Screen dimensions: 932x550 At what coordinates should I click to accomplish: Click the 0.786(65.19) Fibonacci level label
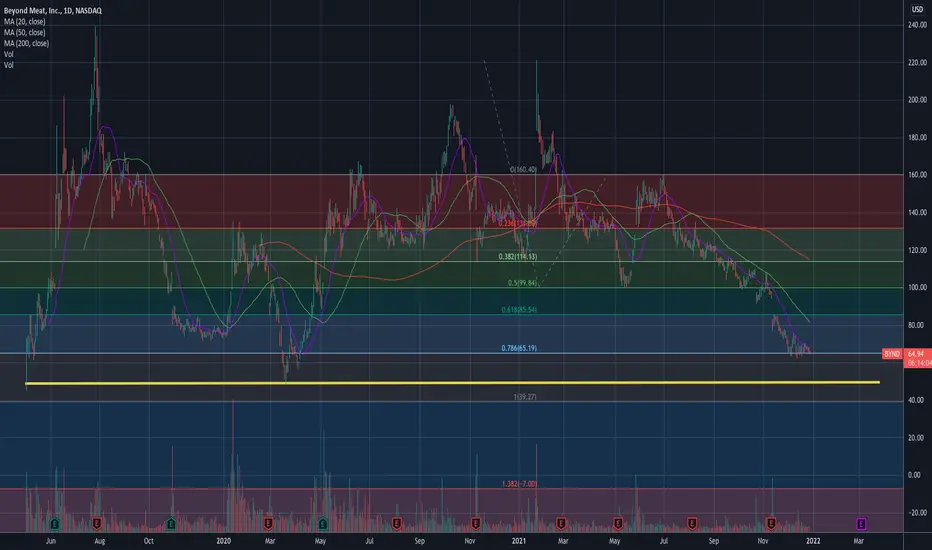point(519,348)
